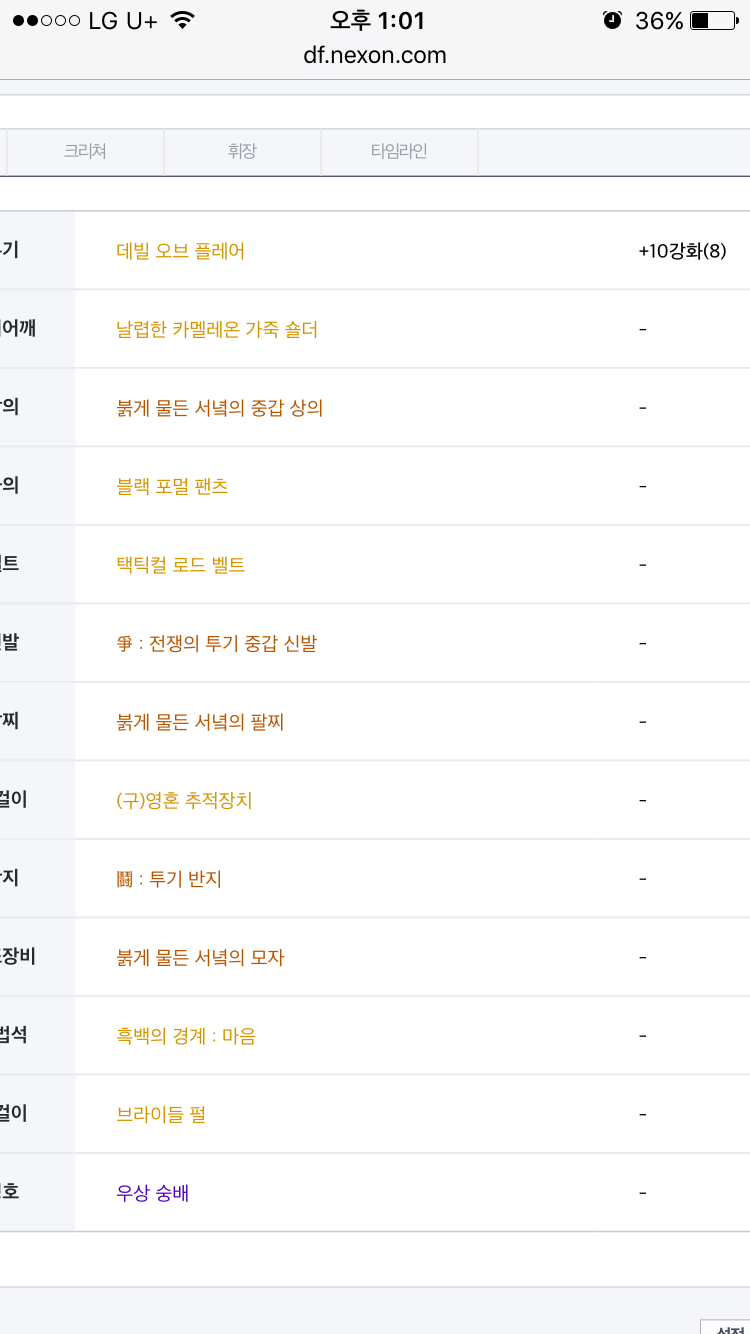Select the purple 우상 숭배 title link
The image size is (750, 1334).
point(153,1193)
